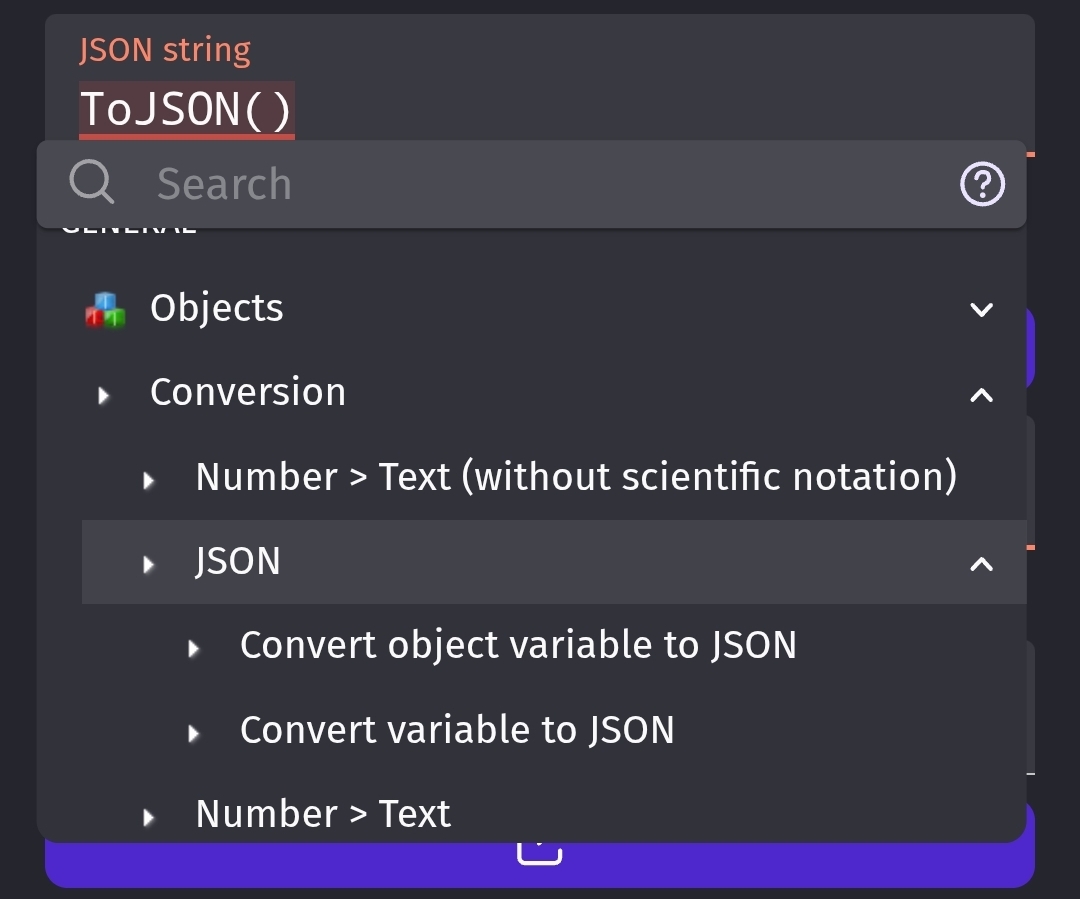Select 'Number > Text (without scientific notation)' label

click(576, 477)
